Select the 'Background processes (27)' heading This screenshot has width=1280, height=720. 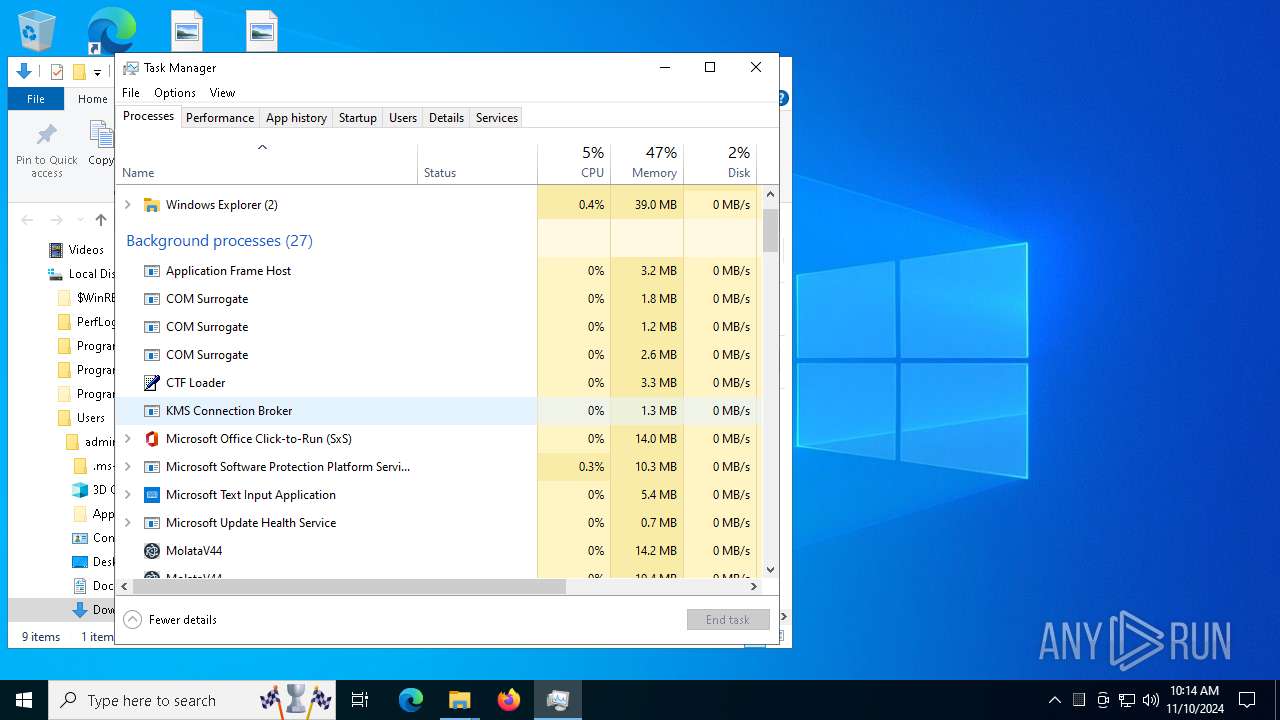[219, 241]
